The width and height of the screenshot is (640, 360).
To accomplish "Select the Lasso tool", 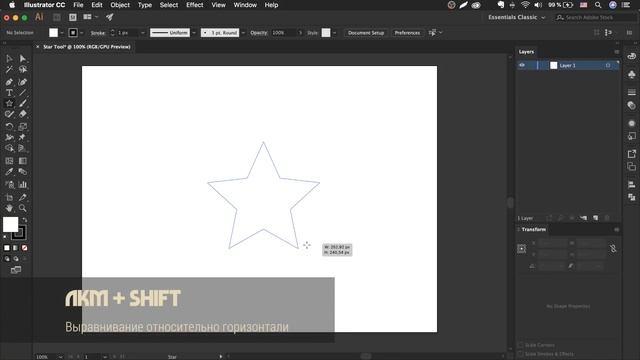I will 22,69.
